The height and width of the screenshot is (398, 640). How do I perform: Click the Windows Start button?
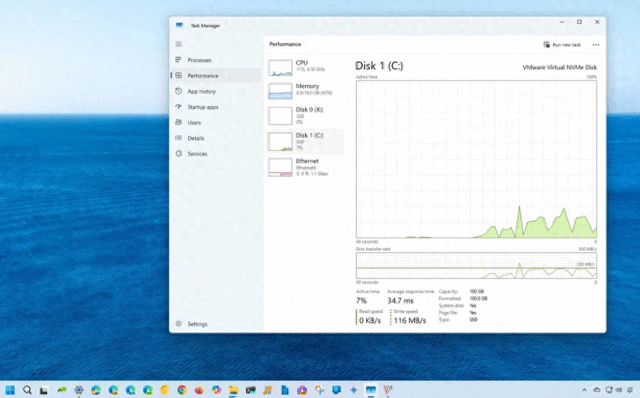pyautogui.click(x=10, y=390)
